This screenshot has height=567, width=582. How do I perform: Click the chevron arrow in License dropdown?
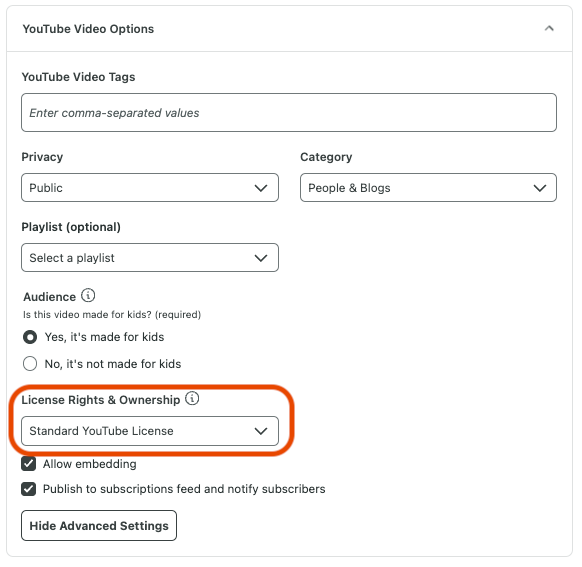point(261,431)
